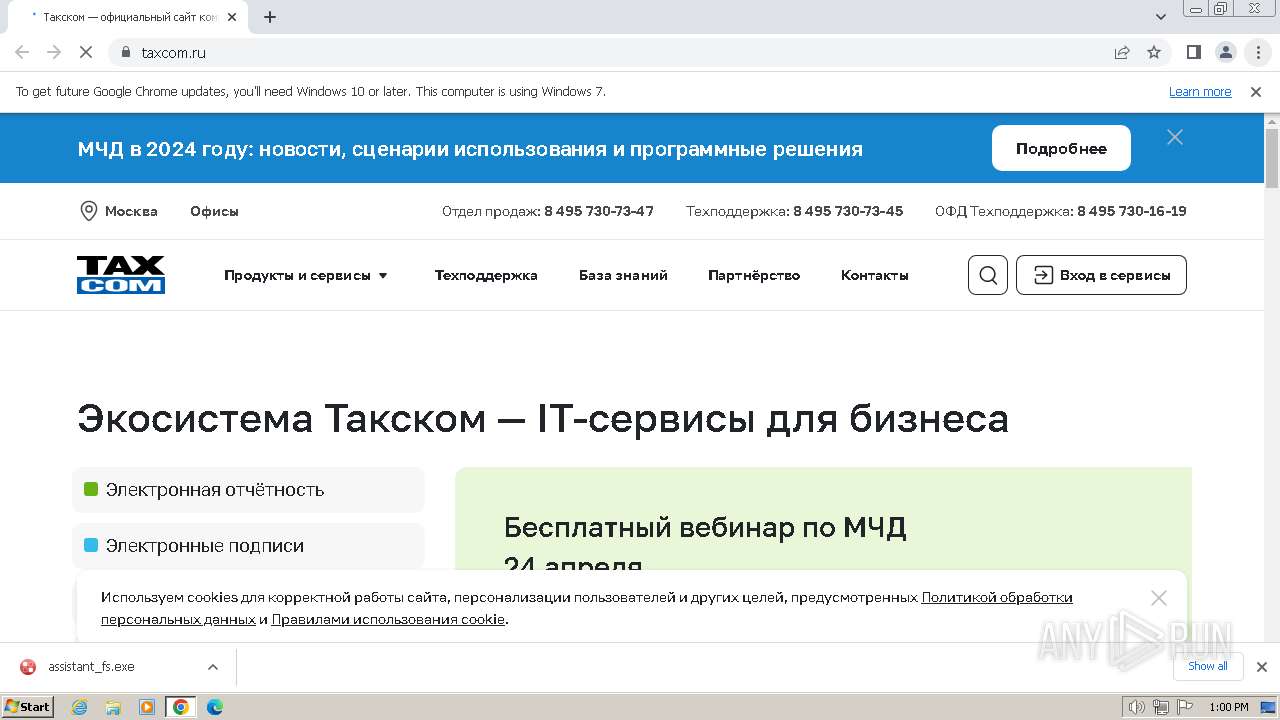Open Windows Explorer folder on taskbar

(x=114, y=707)
